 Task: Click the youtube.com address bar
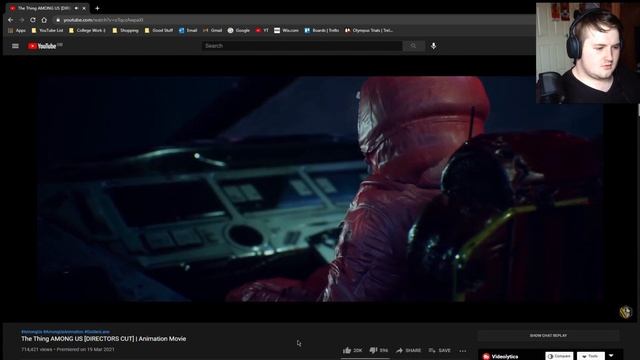coord(103,20)
